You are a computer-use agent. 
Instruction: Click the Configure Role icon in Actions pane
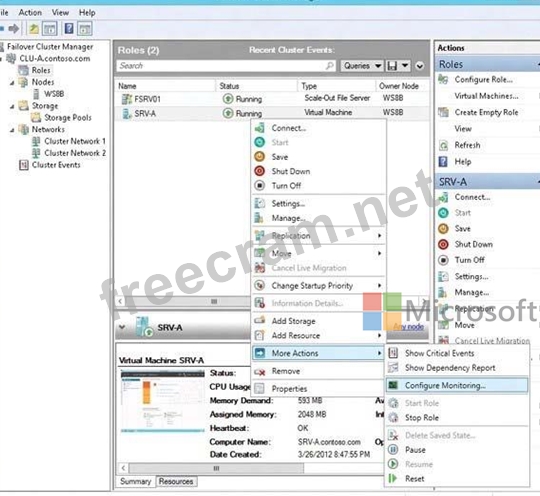pyautogui.click(x=443, y=80)
